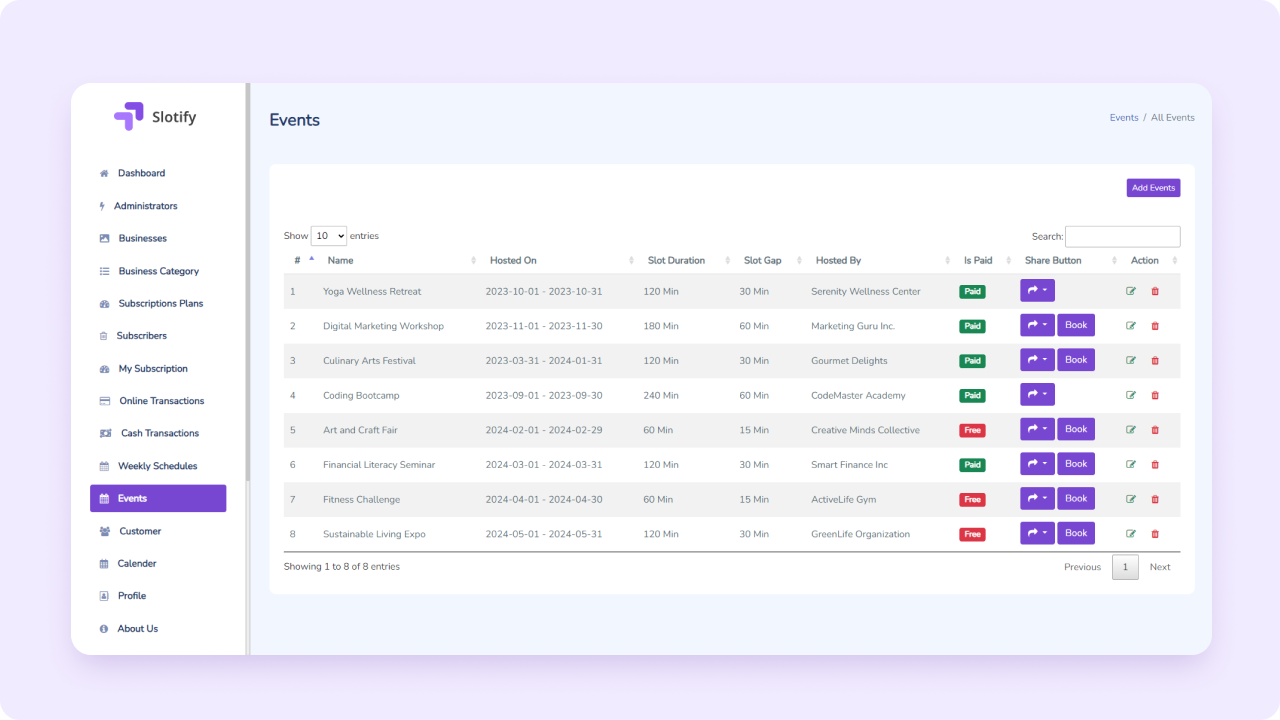
Task: Click the sidebar vertical scrollbar
Action: (248, 283)
